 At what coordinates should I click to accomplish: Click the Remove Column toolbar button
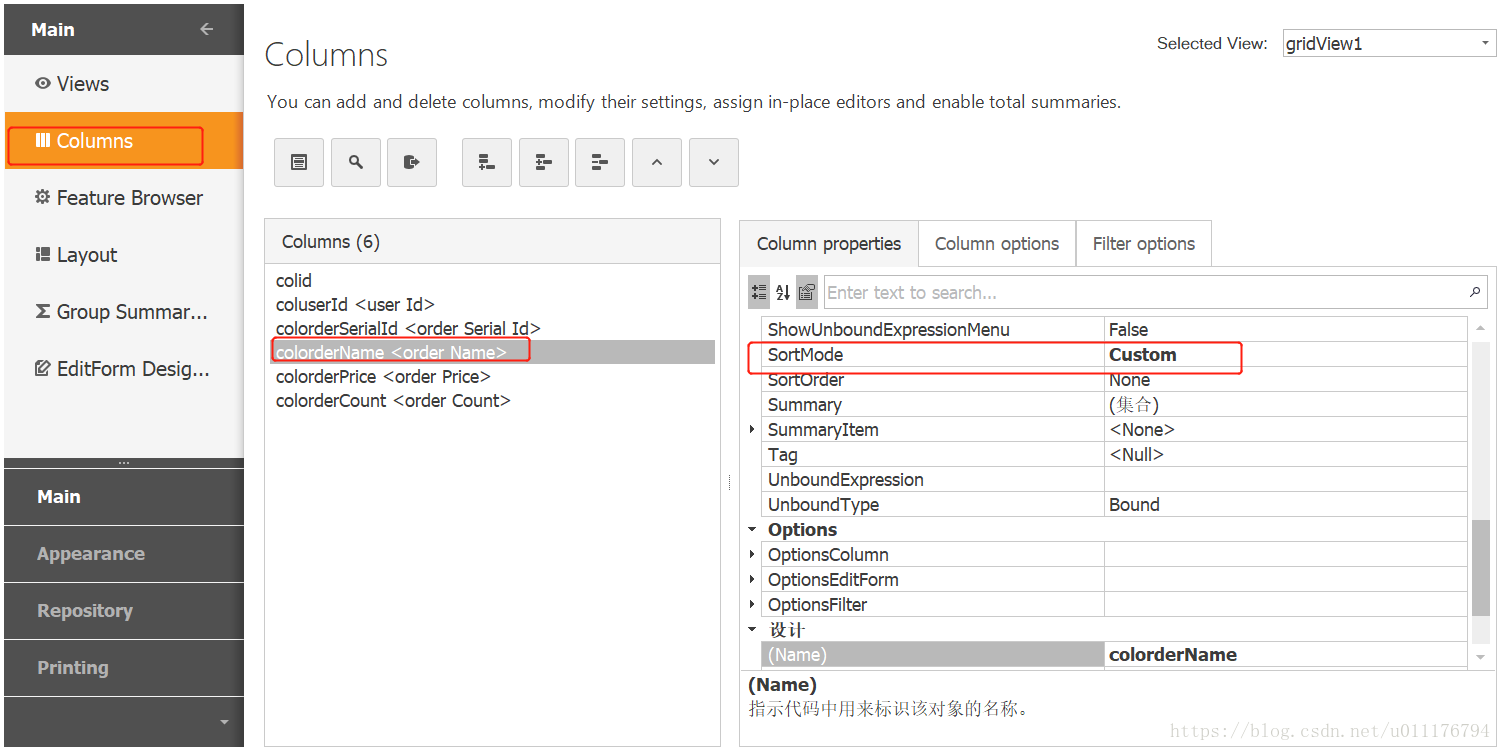pyautogui.click(x=600, y=162)
